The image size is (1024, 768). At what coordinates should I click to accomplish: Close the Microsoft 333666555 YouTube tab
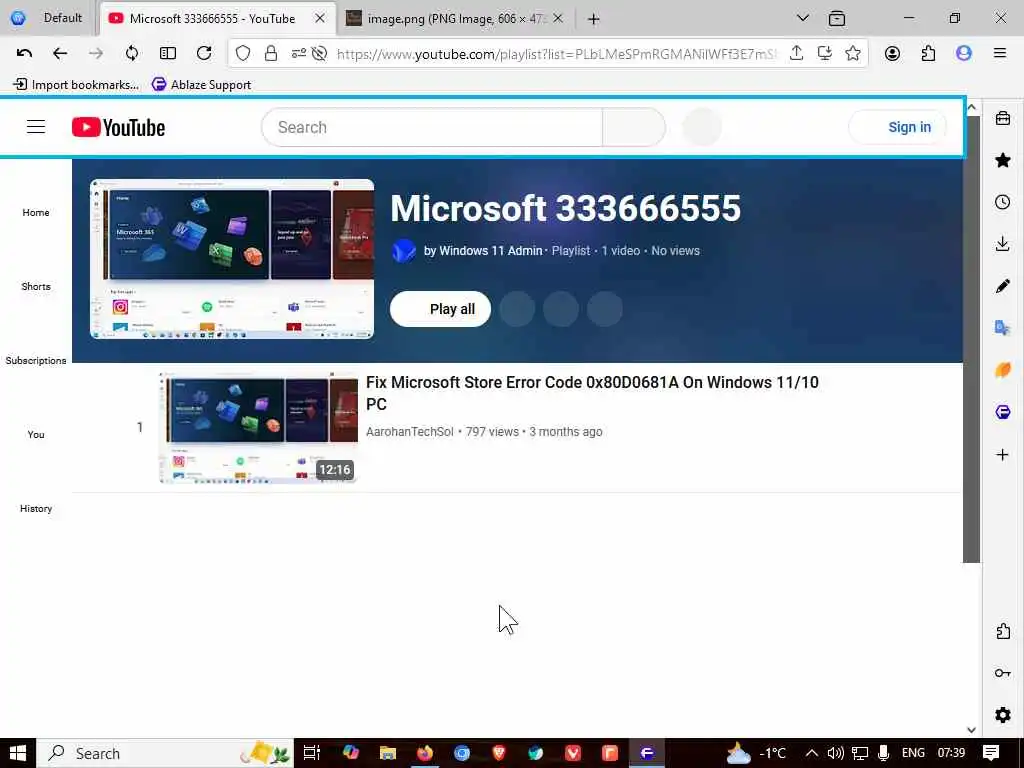(x=320, y=18)
